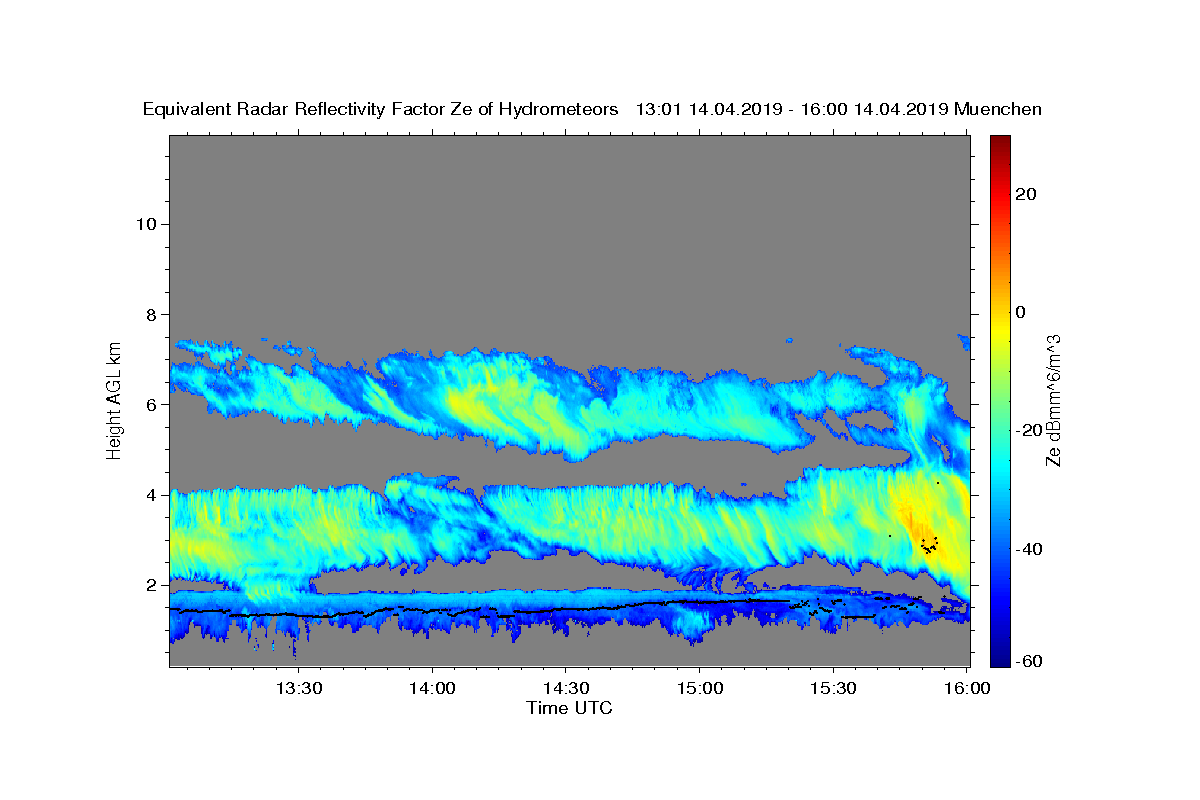Click the station name 'Muenchen' in the title
1200x800 pixels.
[x=998, y=110]
